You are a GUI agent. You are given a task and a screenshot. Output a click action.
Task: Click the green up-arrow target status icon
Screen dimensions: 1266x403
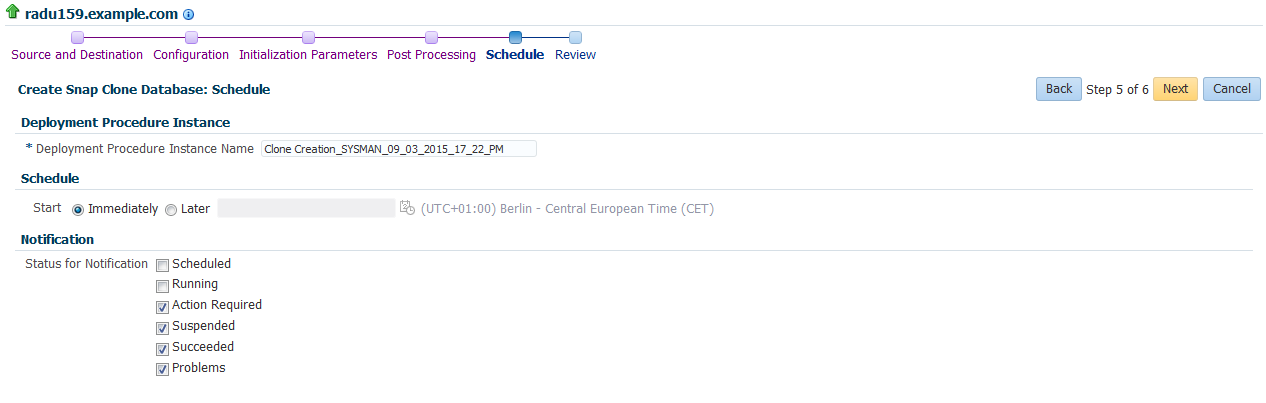point(13,14)
